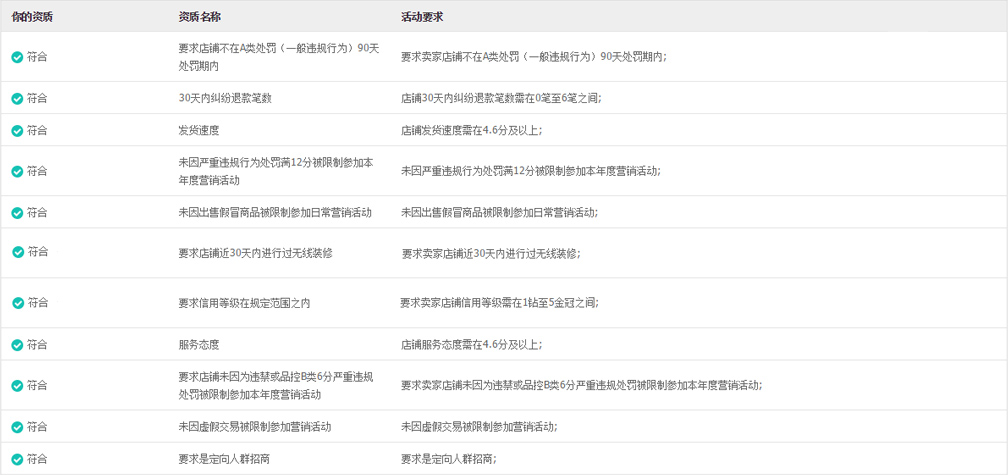
Task: Click green check icon in 定向人群招商 row
Action: click(17, 460)
